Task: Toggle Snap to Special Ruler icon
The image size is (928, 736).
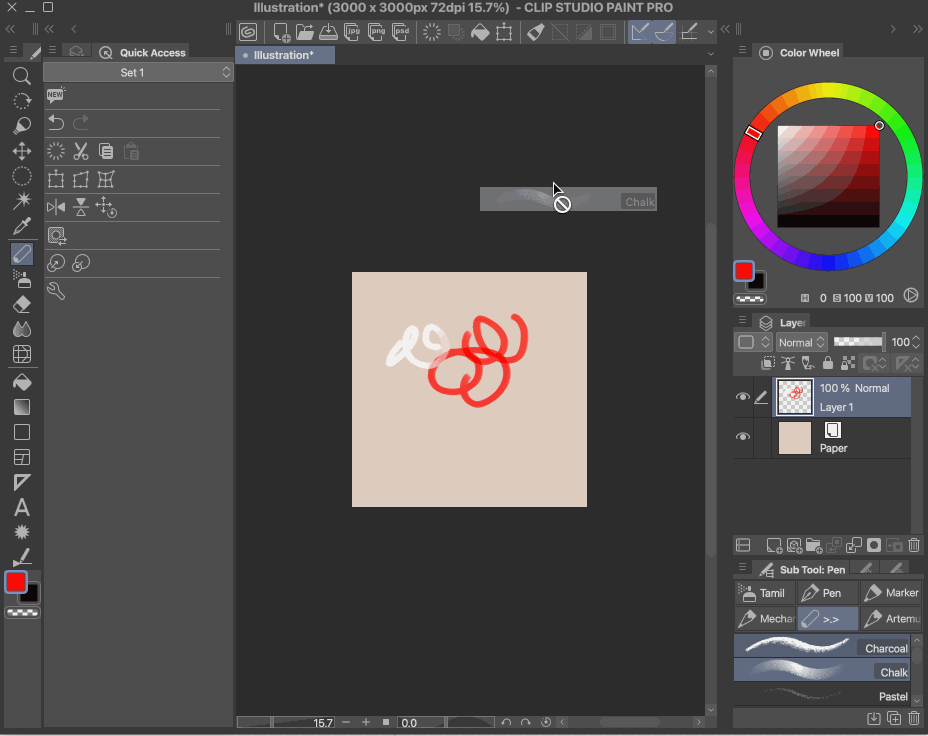Action: [x=664, y=32]
